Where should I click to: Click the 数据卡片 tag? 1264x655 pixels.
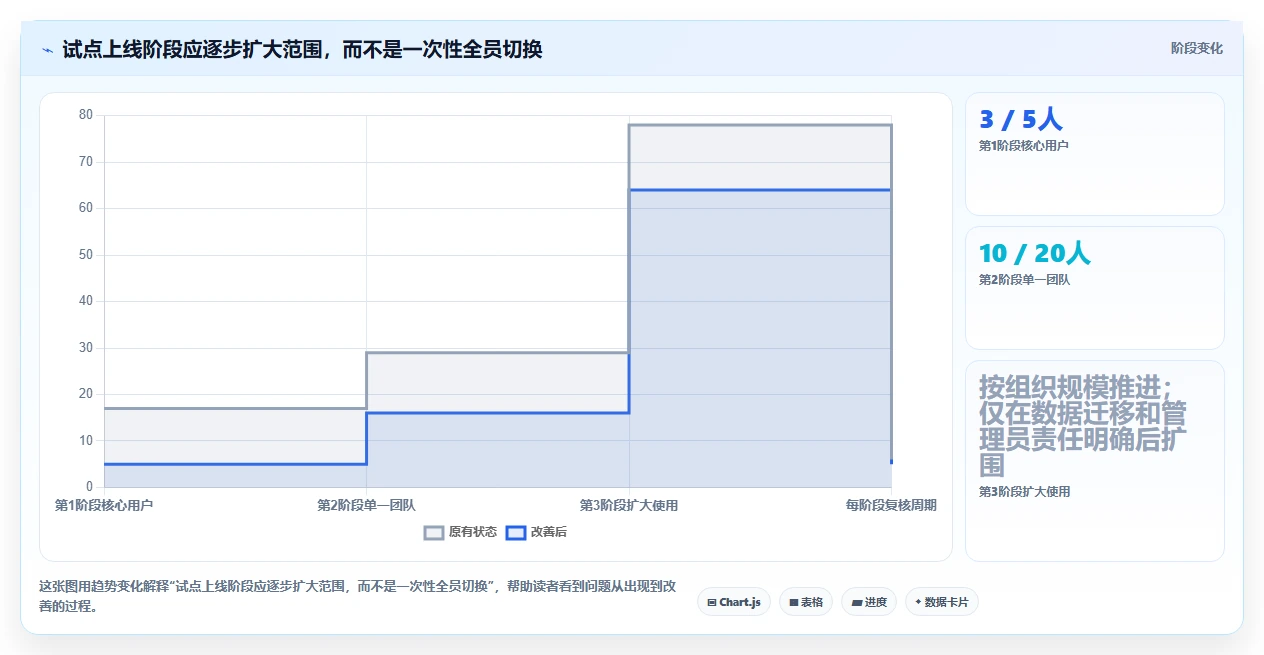941,602
